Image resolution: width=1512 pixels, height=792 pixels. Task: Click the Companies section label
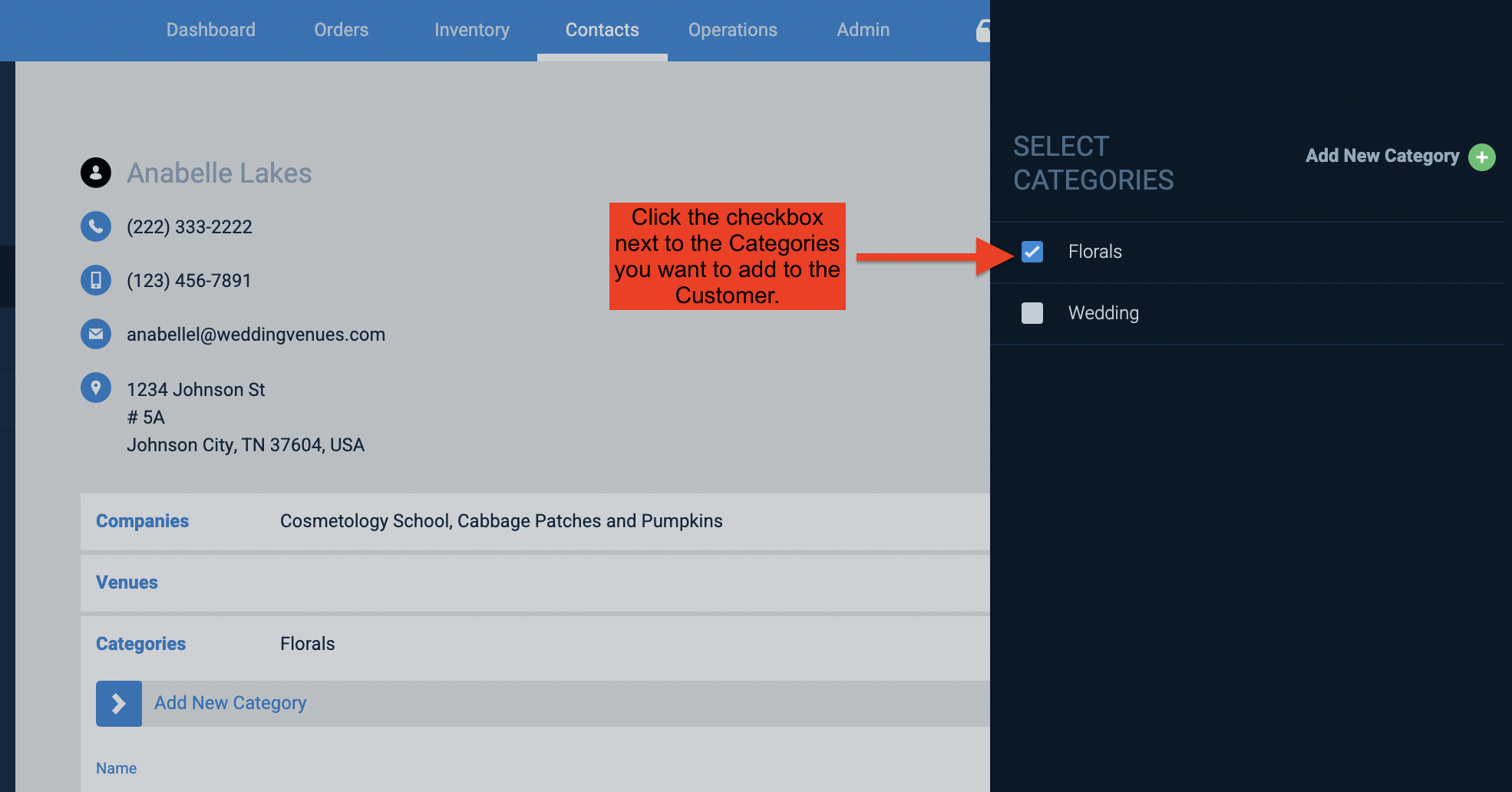pyautogui.click(x=142, y=521)
